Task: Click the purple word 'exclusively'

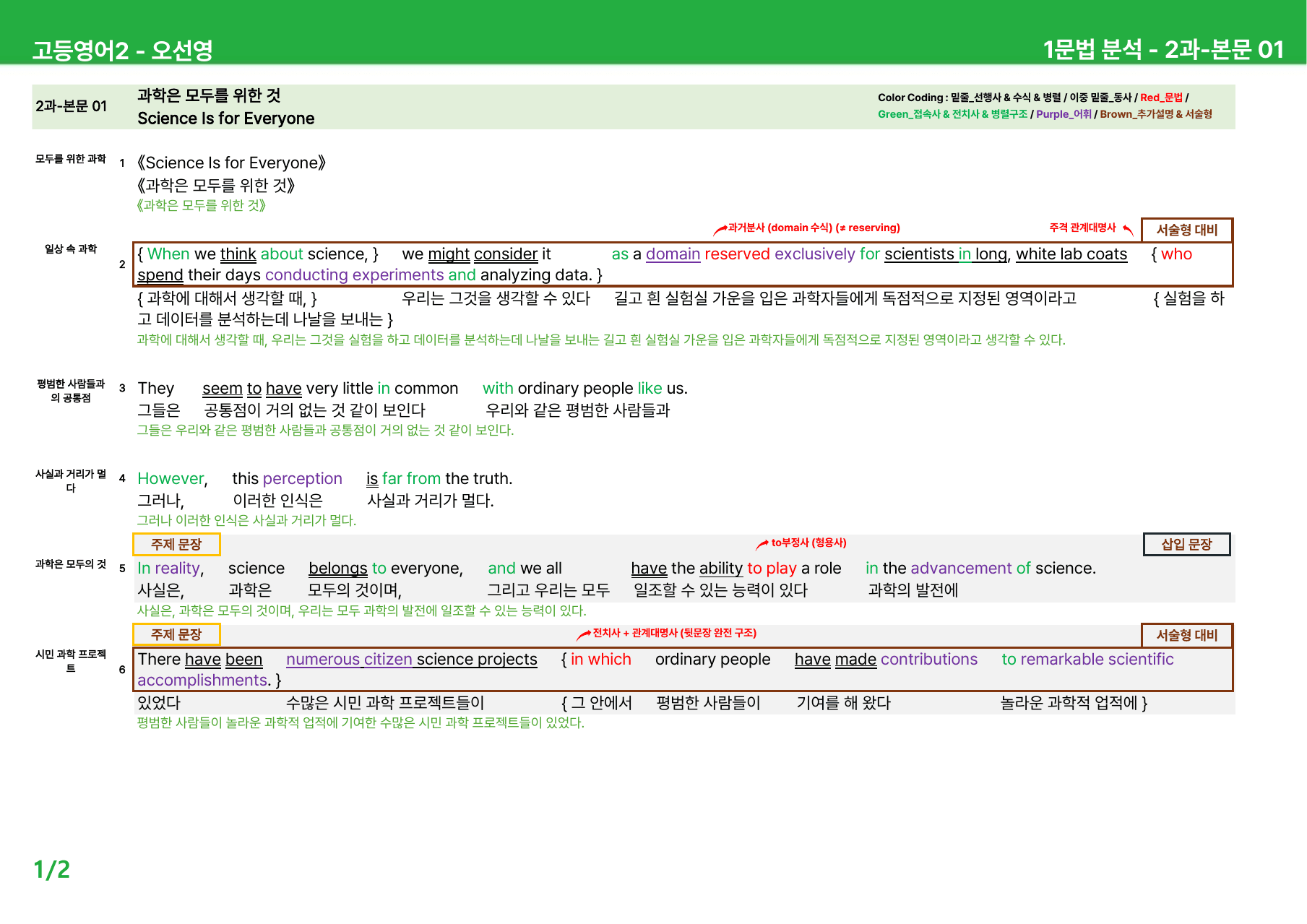Action: (815, 254)
